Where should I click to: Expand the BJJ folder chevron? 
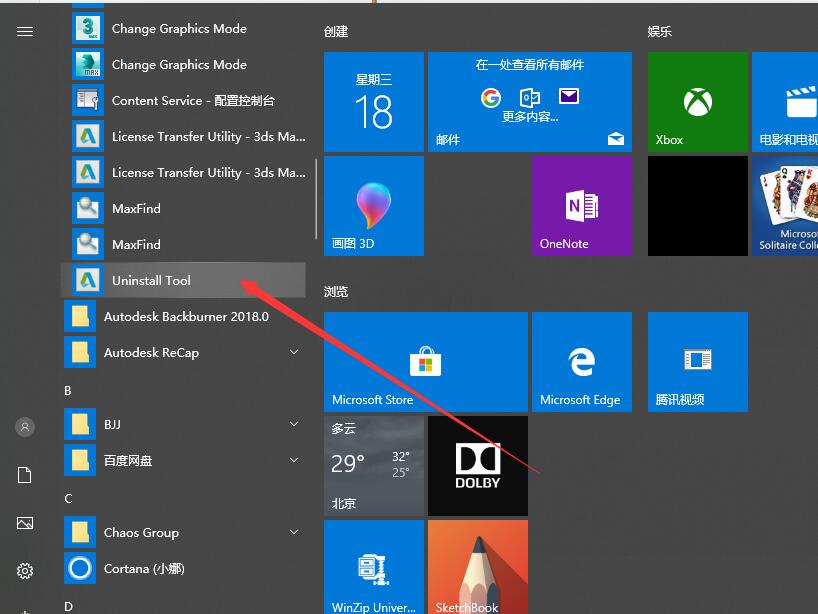294,424
